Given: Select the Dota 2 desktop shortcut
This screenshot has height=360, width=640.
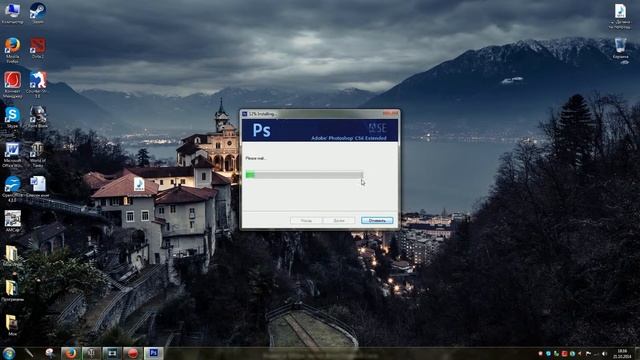Looking at the screenshot, I should [x=38, y=48].
